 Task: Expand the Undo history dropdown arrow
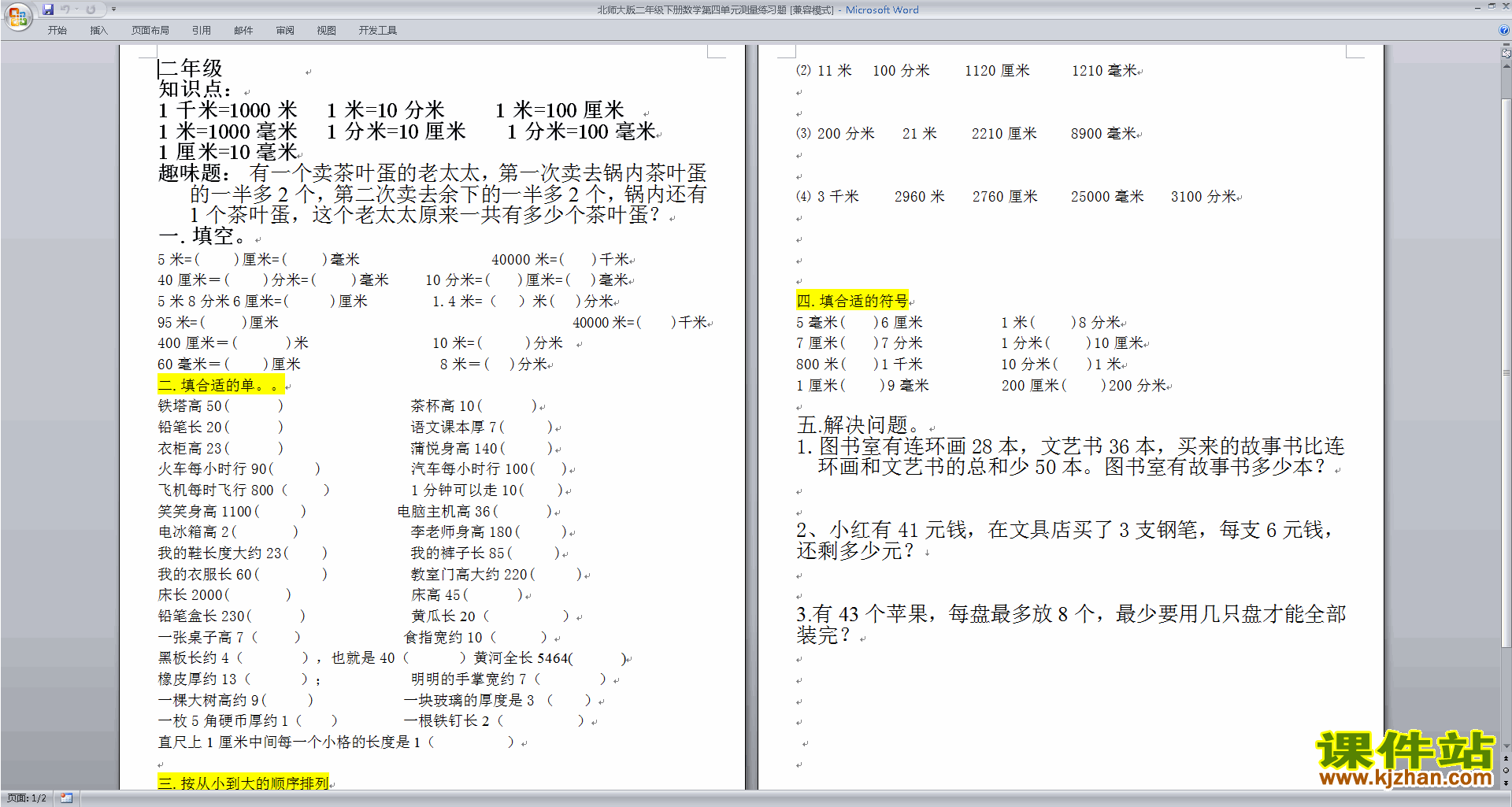pos(76,9)
